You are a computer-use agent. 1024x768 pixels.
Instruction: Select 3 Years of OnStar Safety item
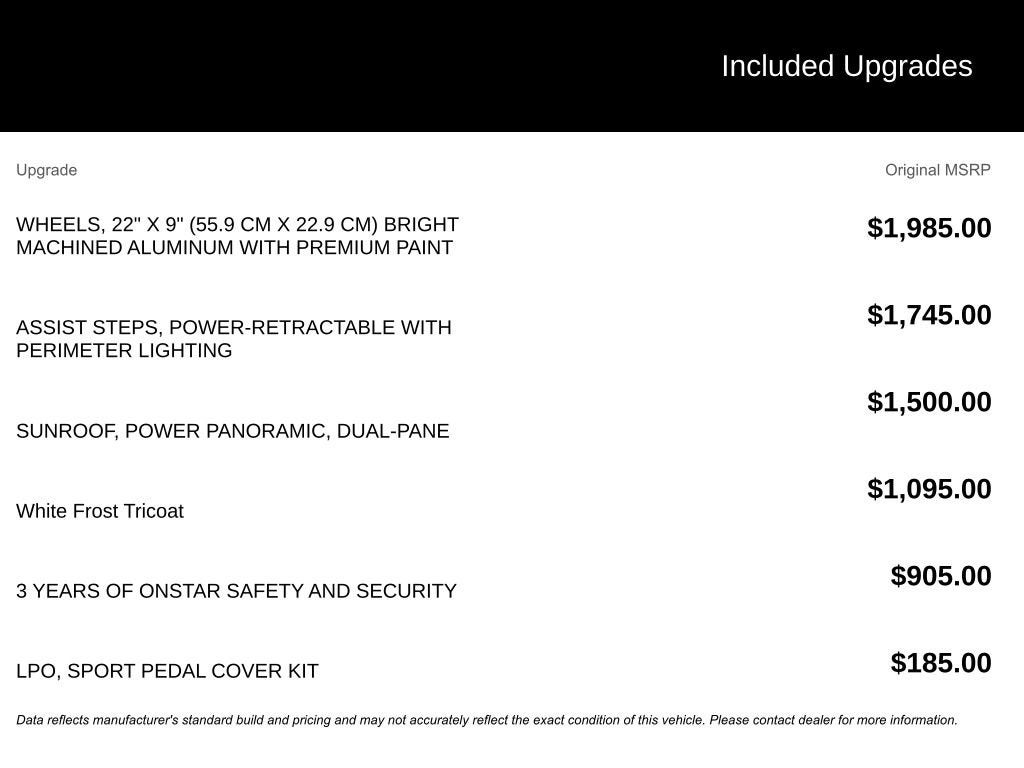[x=236, y=591]
